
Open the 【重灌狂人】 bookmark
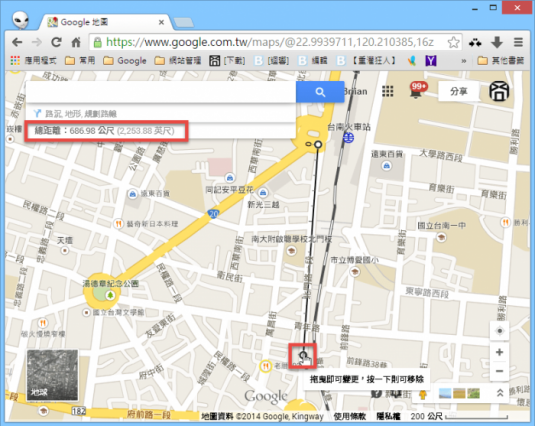[x=367, y=61]
